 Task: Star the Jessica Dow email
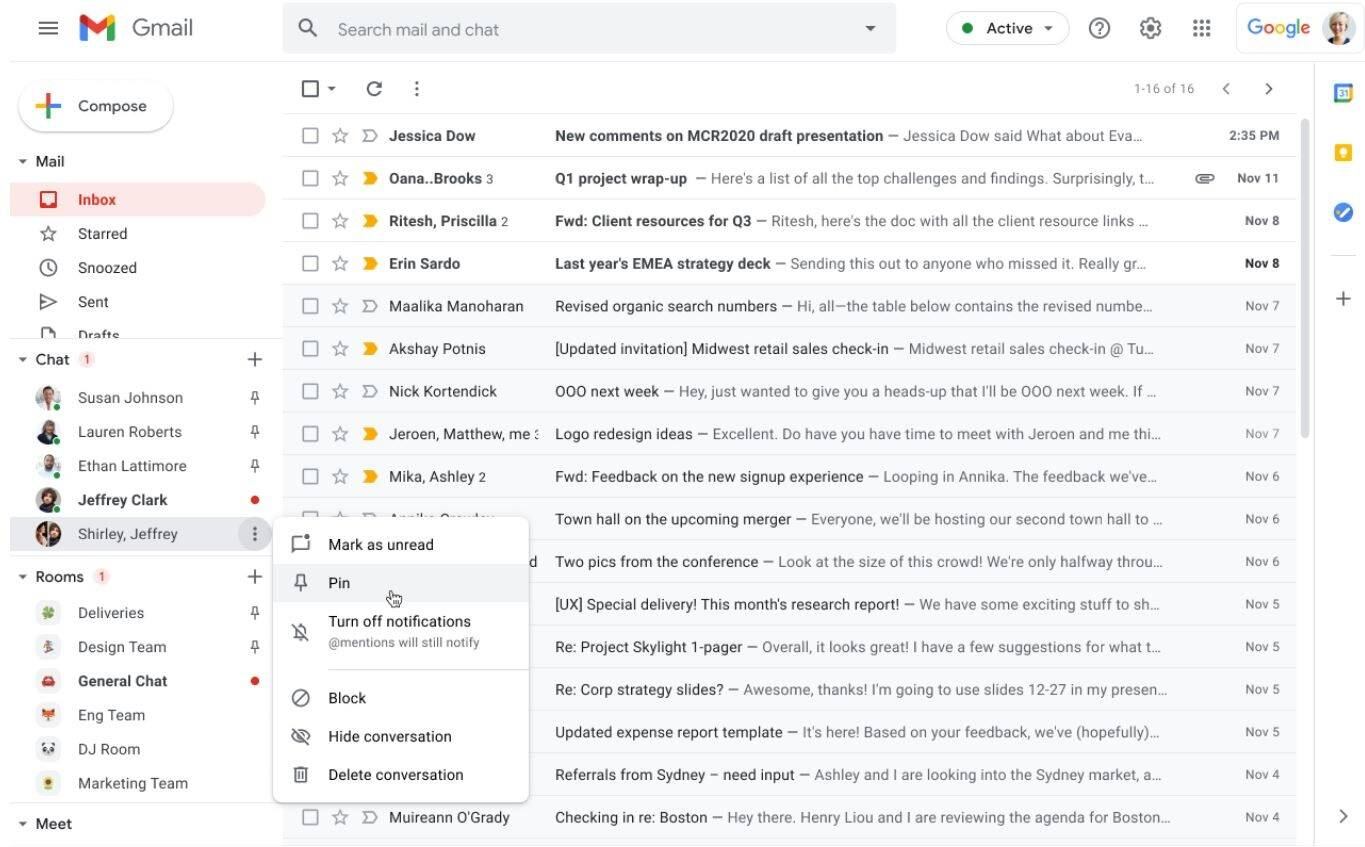click(340, 136)
